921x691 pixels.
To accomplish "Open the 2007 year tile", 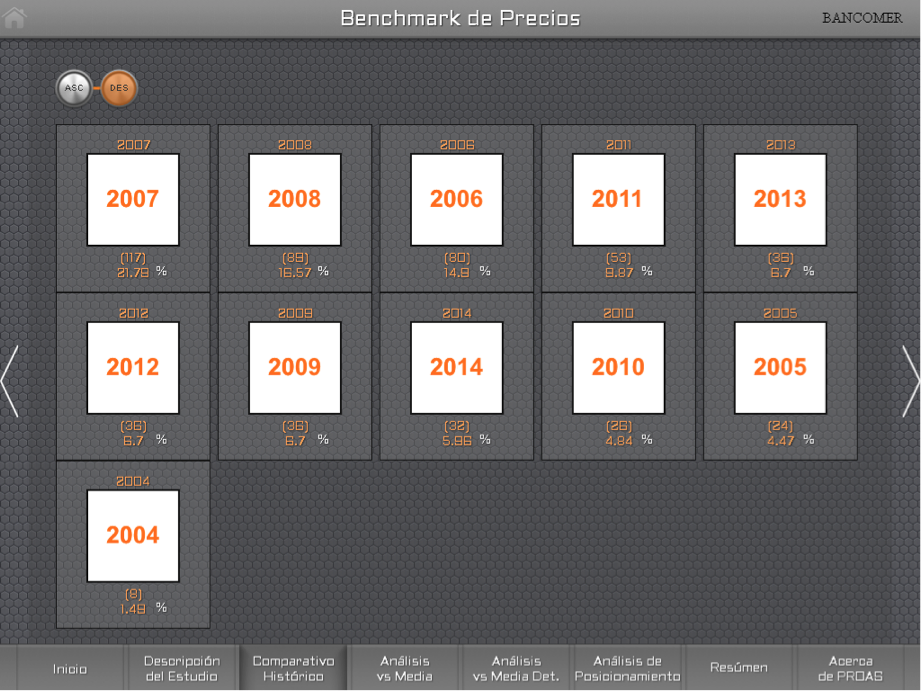I will point(133,200).
